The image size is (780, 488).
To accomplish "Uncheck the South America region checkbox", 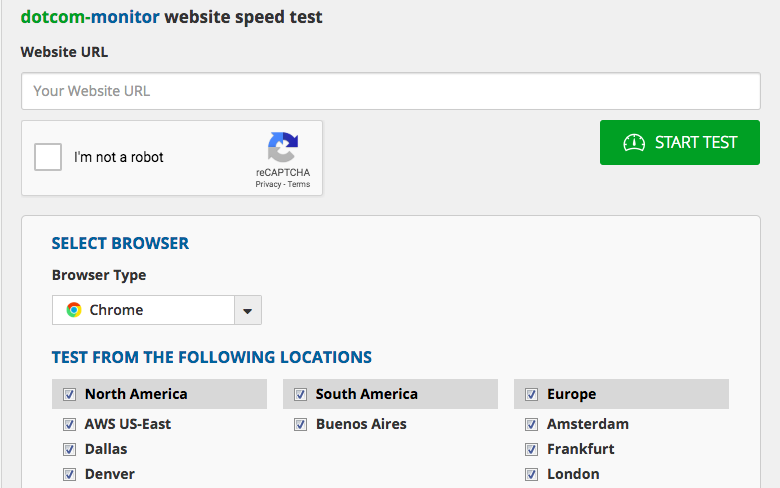I will click(300, 394).
